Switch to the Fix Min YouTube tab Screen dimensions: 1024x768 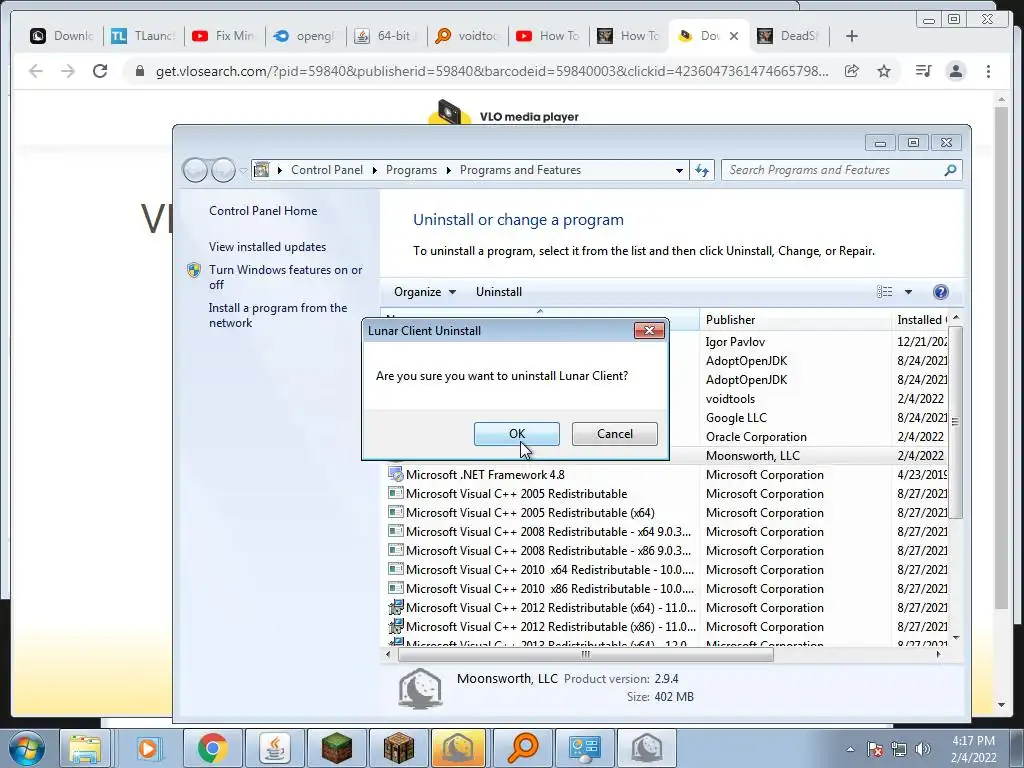tap(225, 36)
